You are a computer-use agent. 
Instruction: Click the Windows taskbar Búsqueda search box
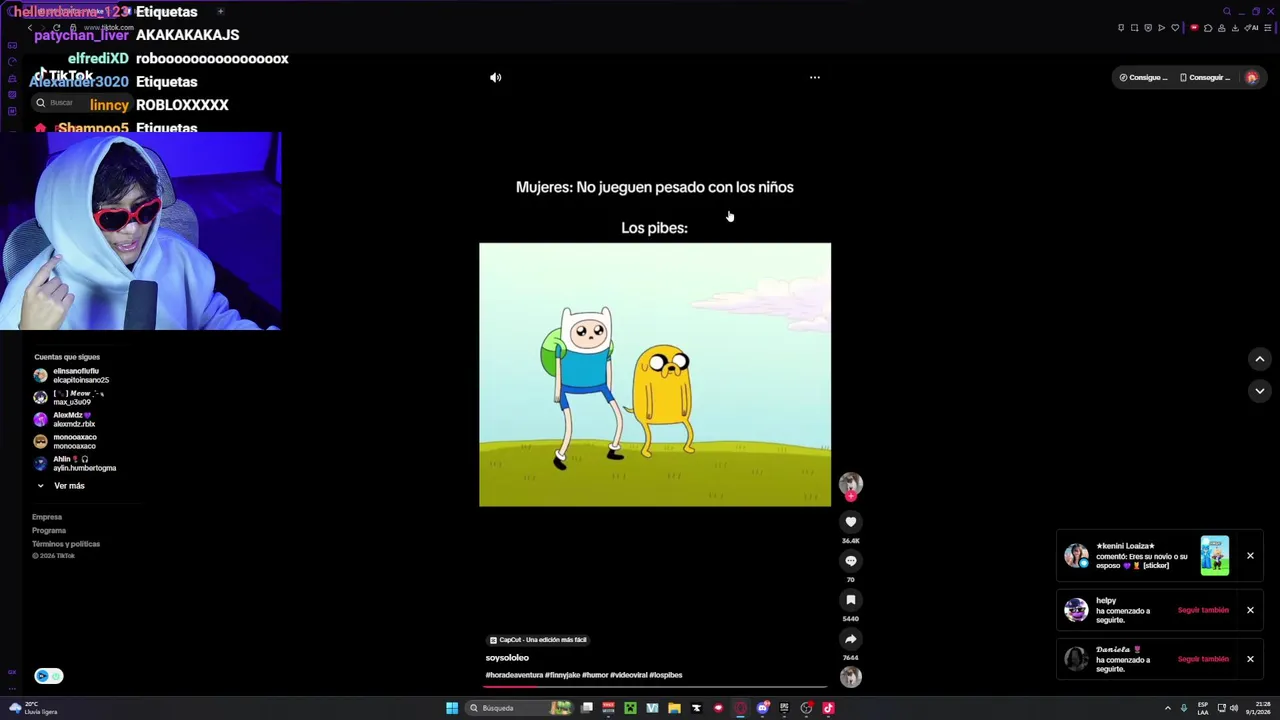pyautogui.click(x=519, y=708)
